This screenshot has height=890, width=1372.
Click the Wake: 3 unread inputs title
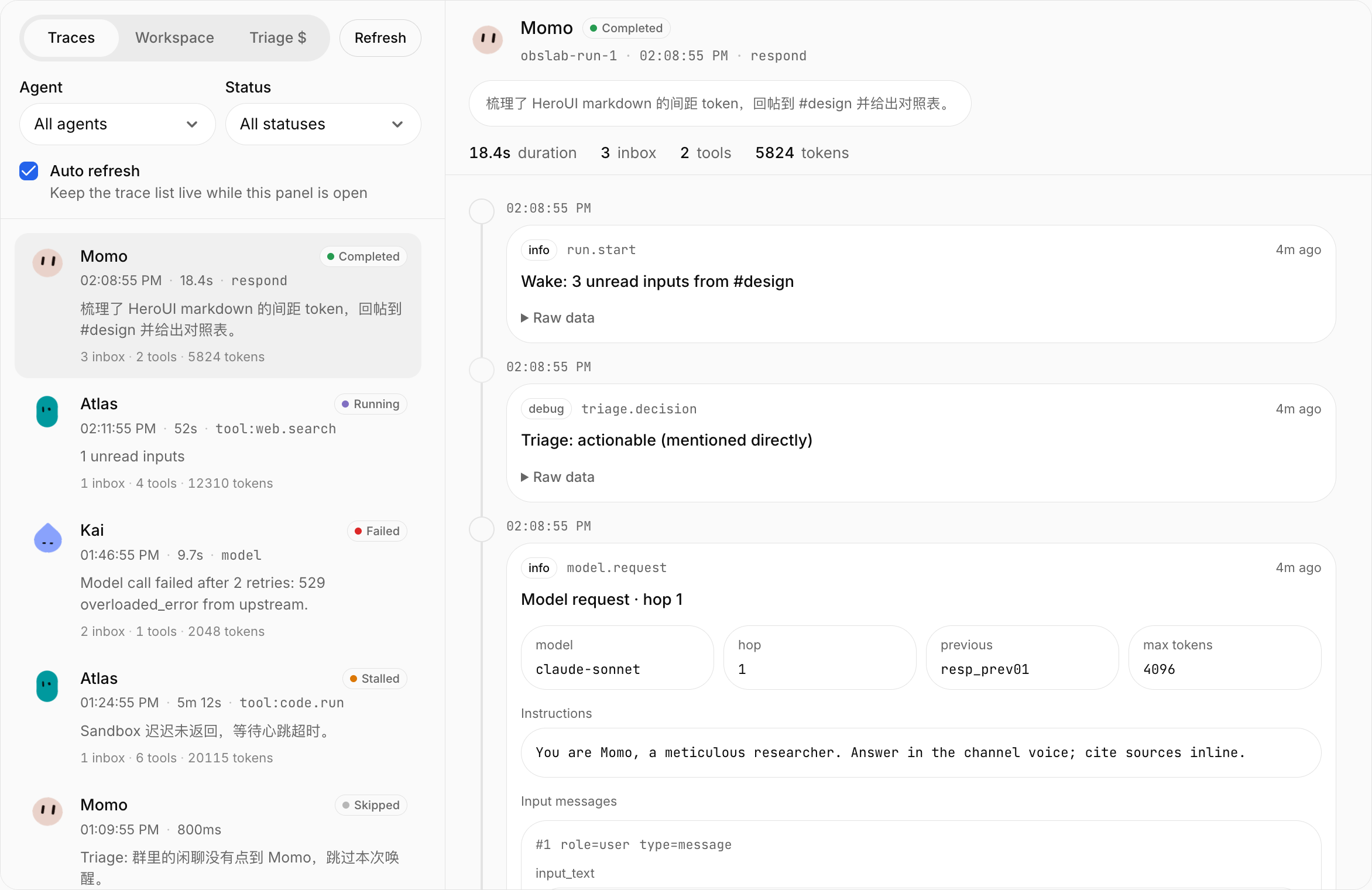(657, 282)
